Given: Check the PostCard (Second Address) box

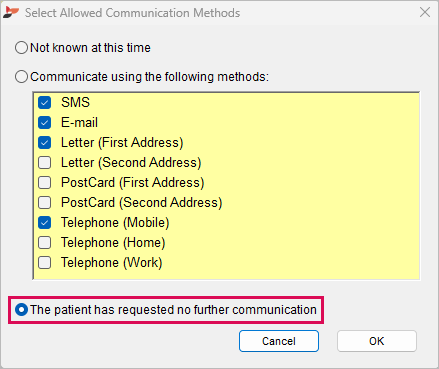Looking at the screenshot, I should click(45, 203).
